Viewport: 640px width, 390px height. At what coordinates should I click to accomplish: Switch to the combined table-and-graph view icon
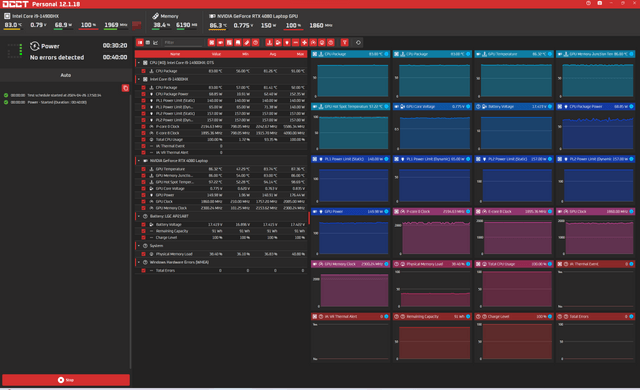click(140, 42)
